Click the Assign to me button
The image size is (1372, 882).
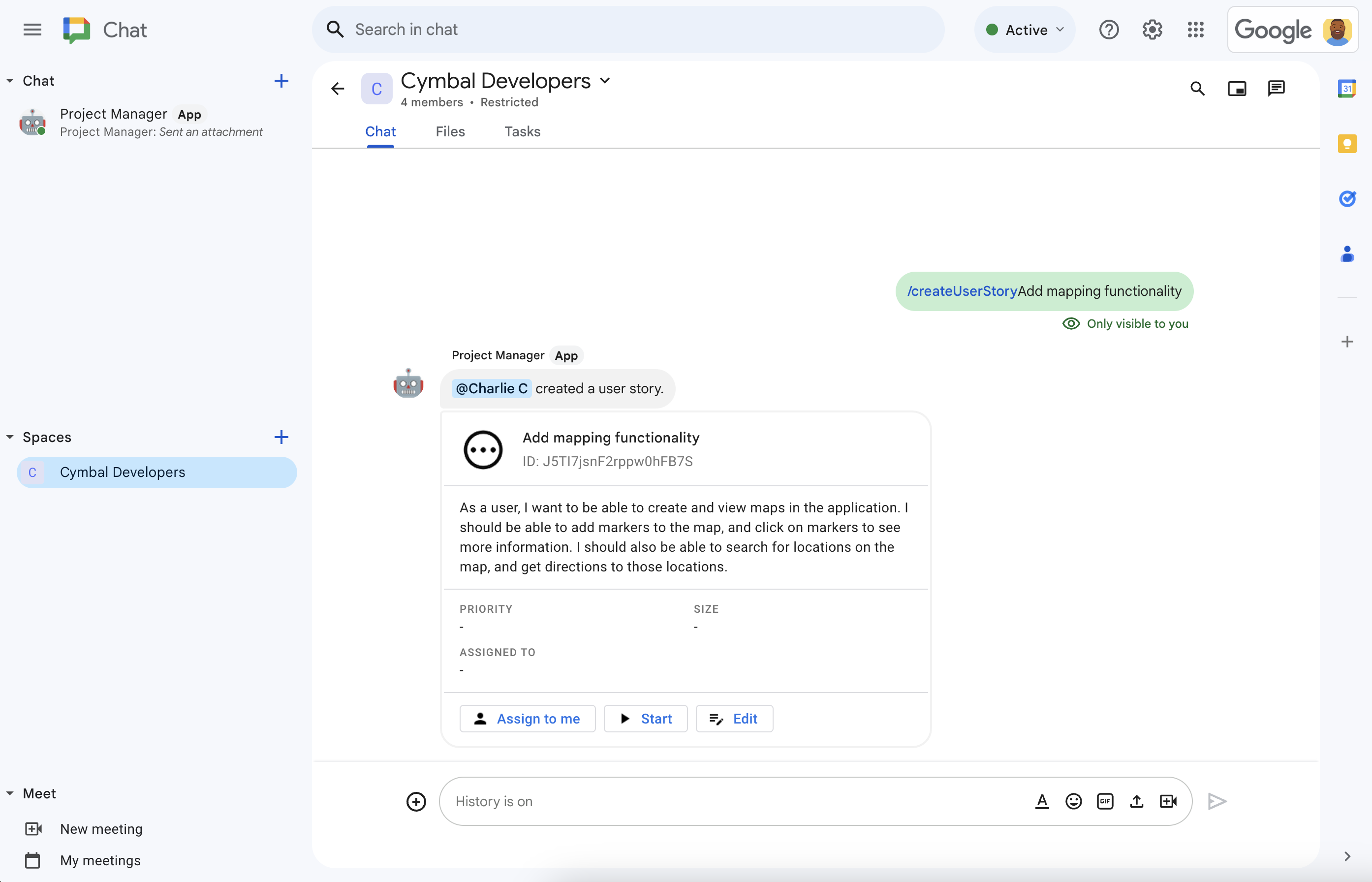coord(527,718)
